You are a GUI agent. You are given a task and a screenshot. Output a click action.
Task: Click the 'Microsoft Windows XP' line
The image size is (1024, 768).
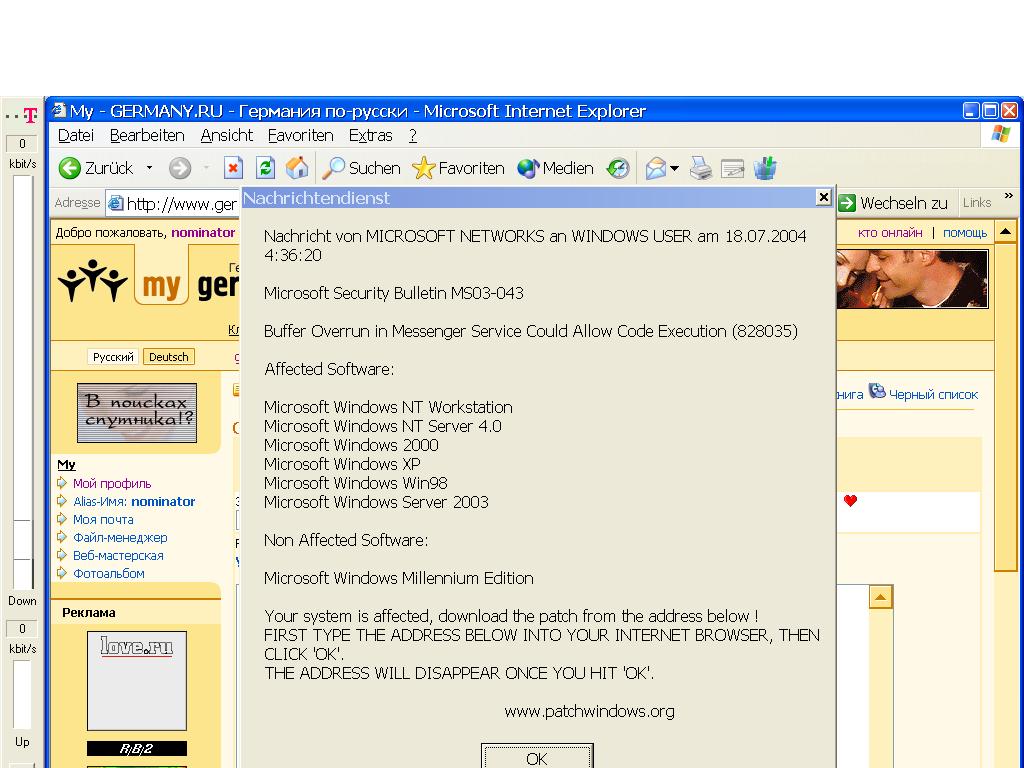click(342, 464)
